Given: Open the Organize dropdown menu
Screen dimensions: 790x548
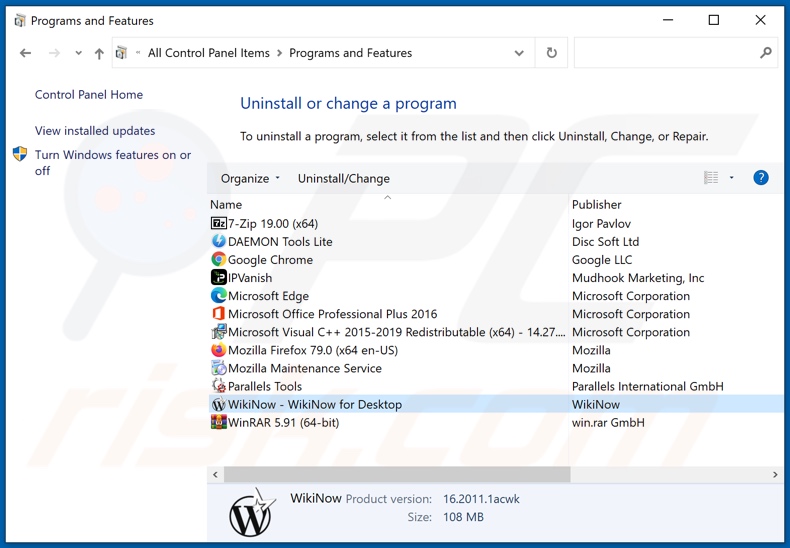Looking at the screenshot, I should click(x=250, y=178).
